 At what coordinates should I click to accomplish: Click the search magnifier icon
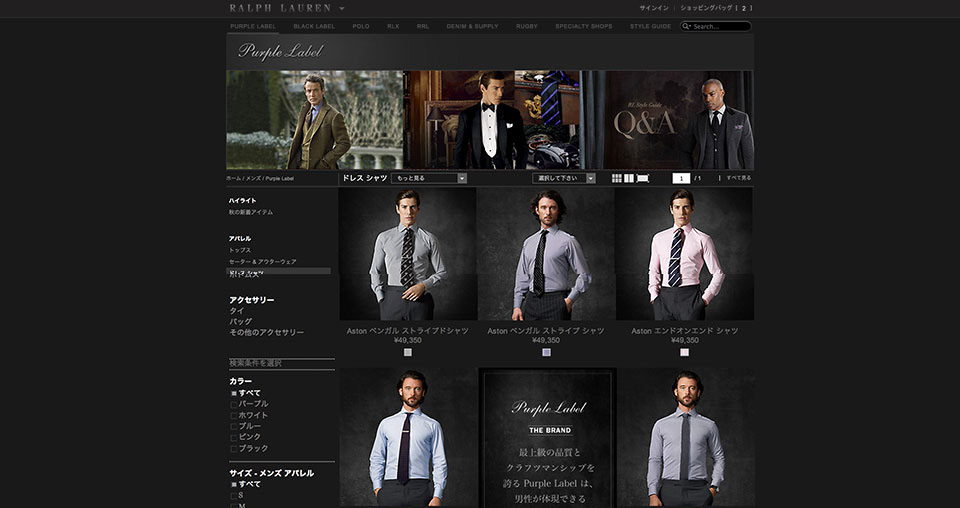[x=686, y=26]
